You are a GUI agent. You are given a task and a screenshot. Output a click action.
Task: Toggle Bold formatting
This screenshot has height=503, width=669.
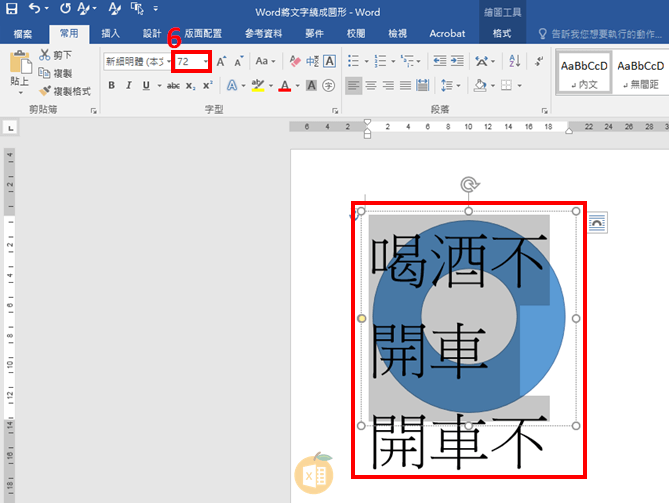pos(111,86)
